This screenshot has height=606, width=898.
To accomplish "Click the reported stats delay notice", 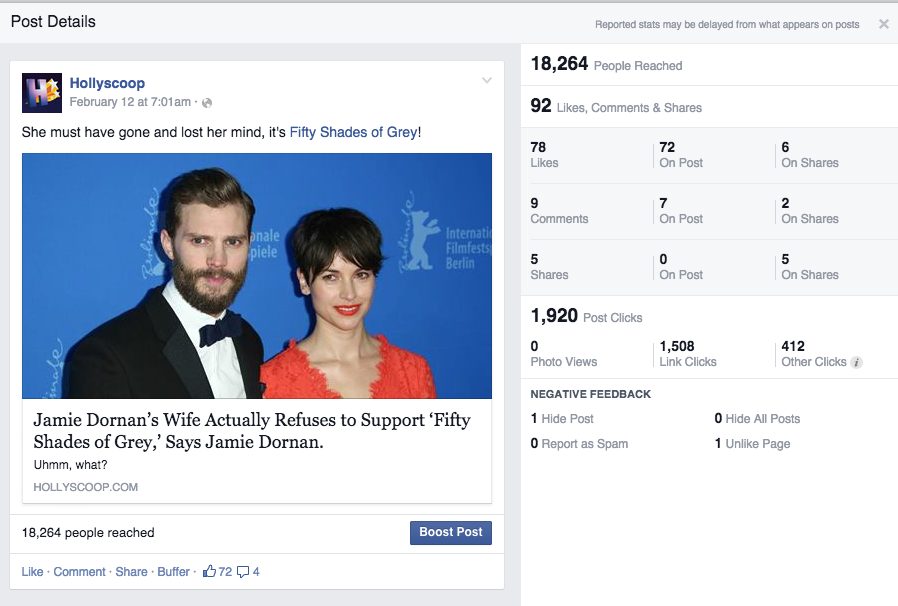I will pyautogui.click(x=727, y=25).
